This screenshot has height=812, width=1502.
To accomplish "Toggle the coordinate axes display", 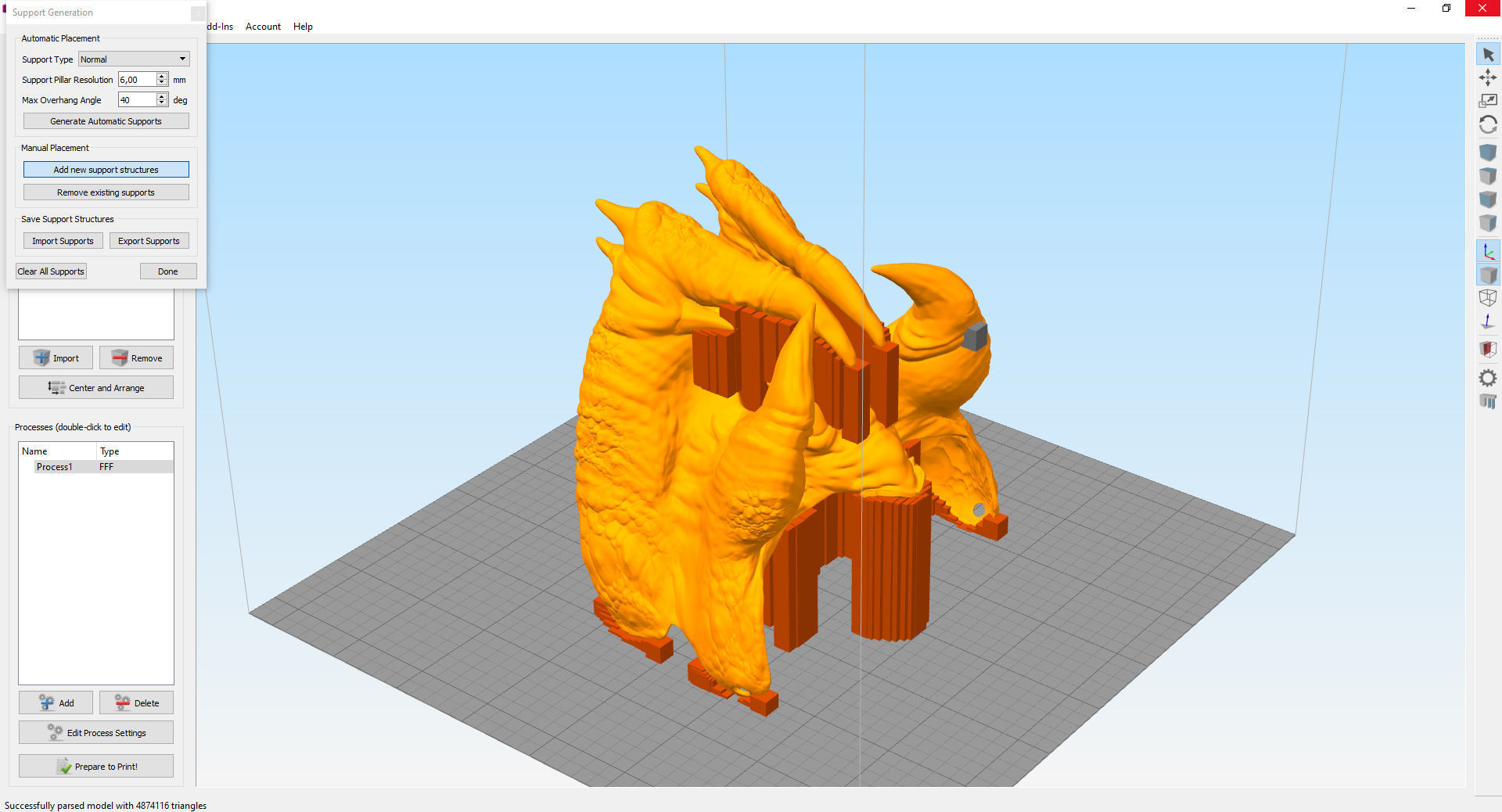I will [x=1488, y=251].
